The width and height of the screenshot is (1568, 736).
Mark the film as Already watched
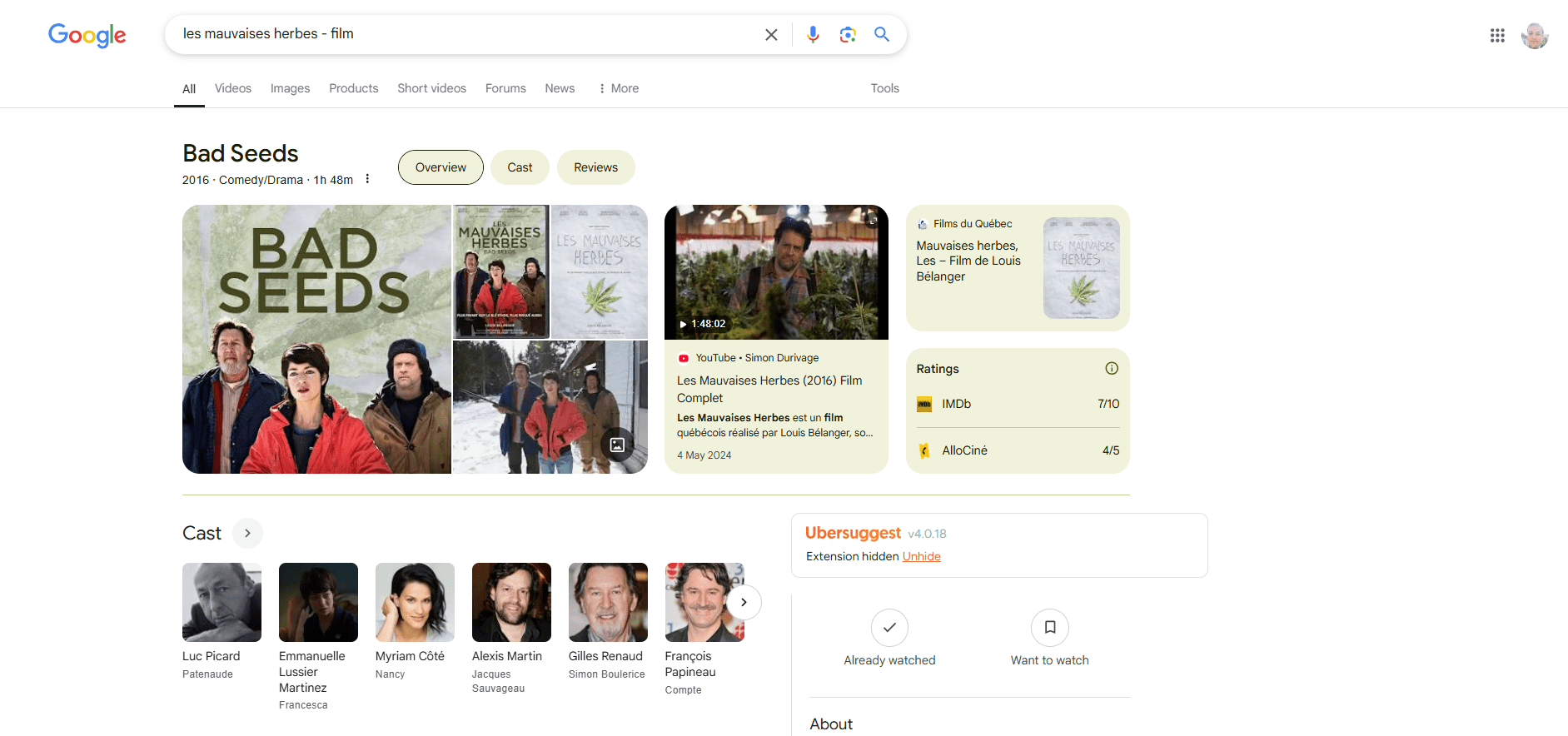889,628
